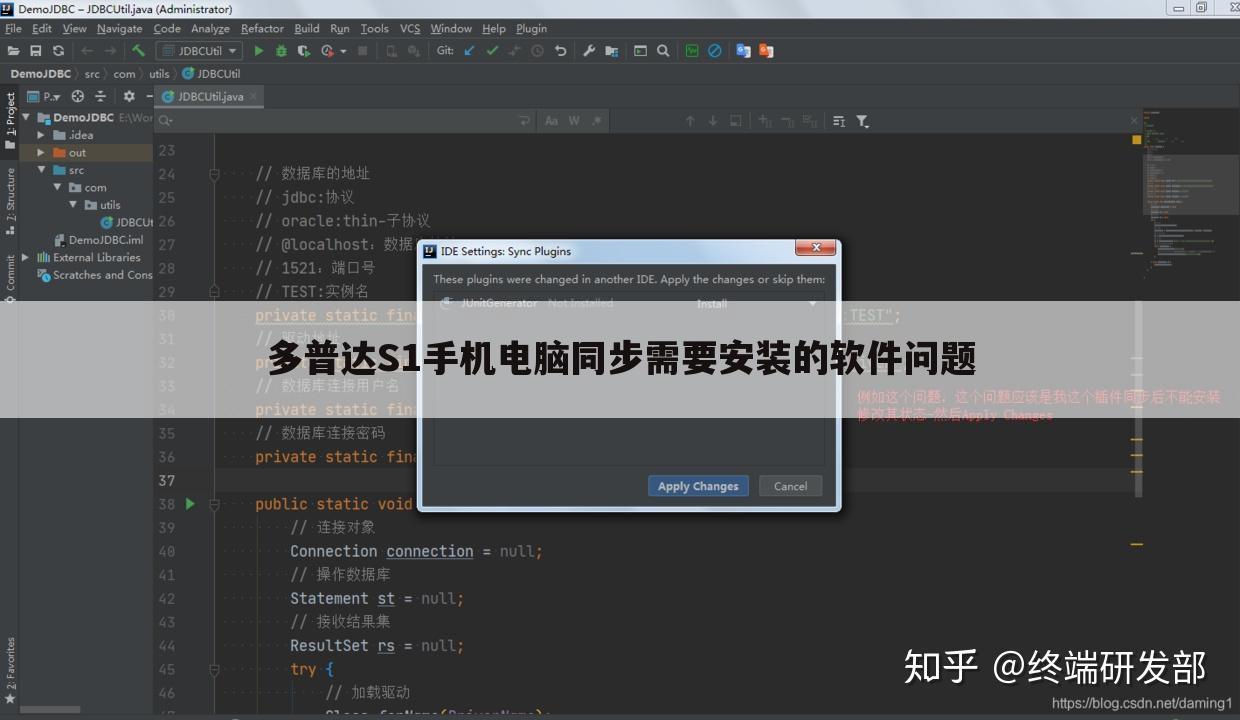Image resolution: width=1240 pixels, height=720 pixels.
Task: Click Cancel in Sync Plugins dialog
Action: [x=790, y=486]
